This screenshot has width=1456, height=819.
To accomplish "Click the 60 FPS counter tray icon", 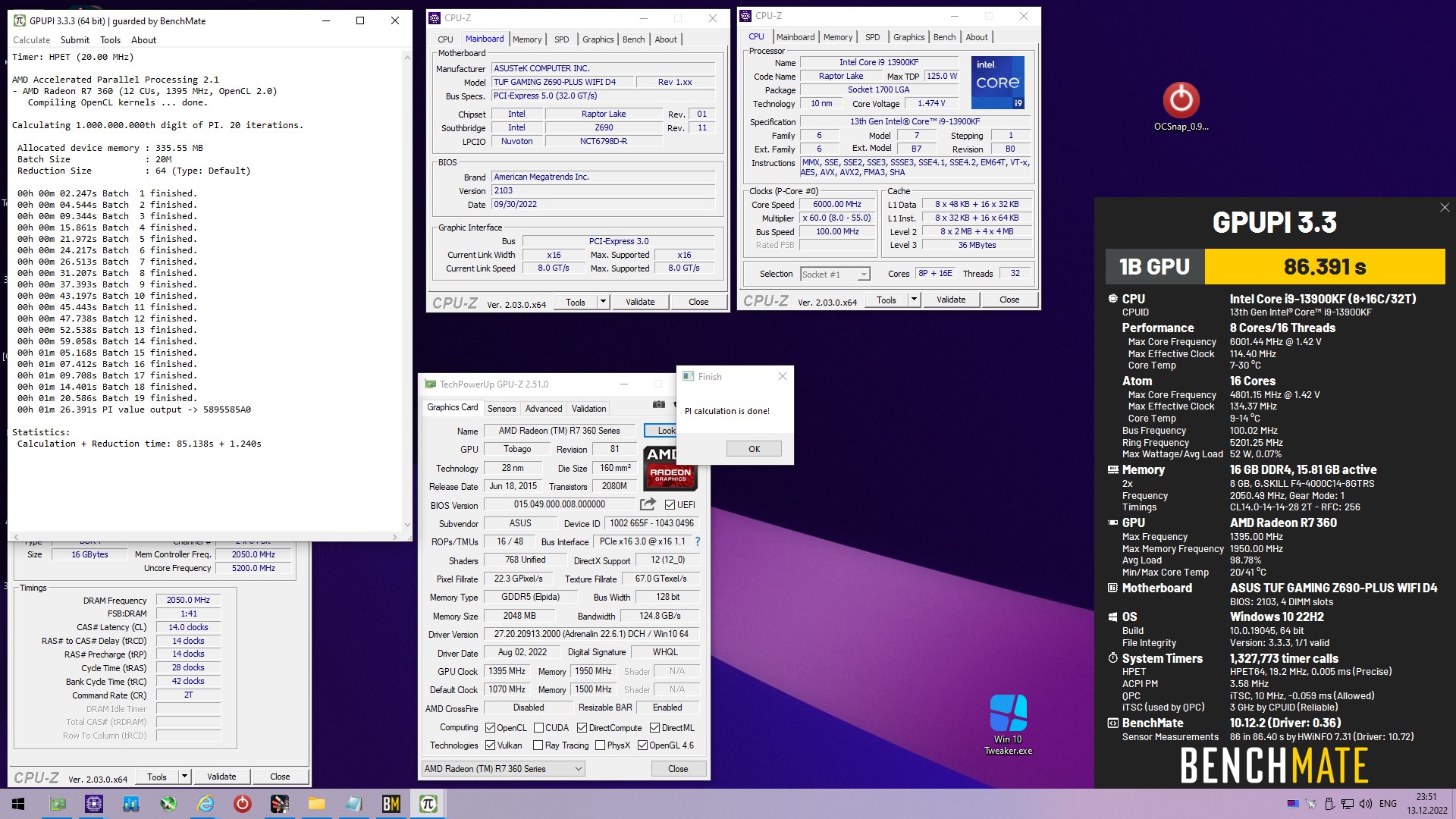I will 1293,804.
